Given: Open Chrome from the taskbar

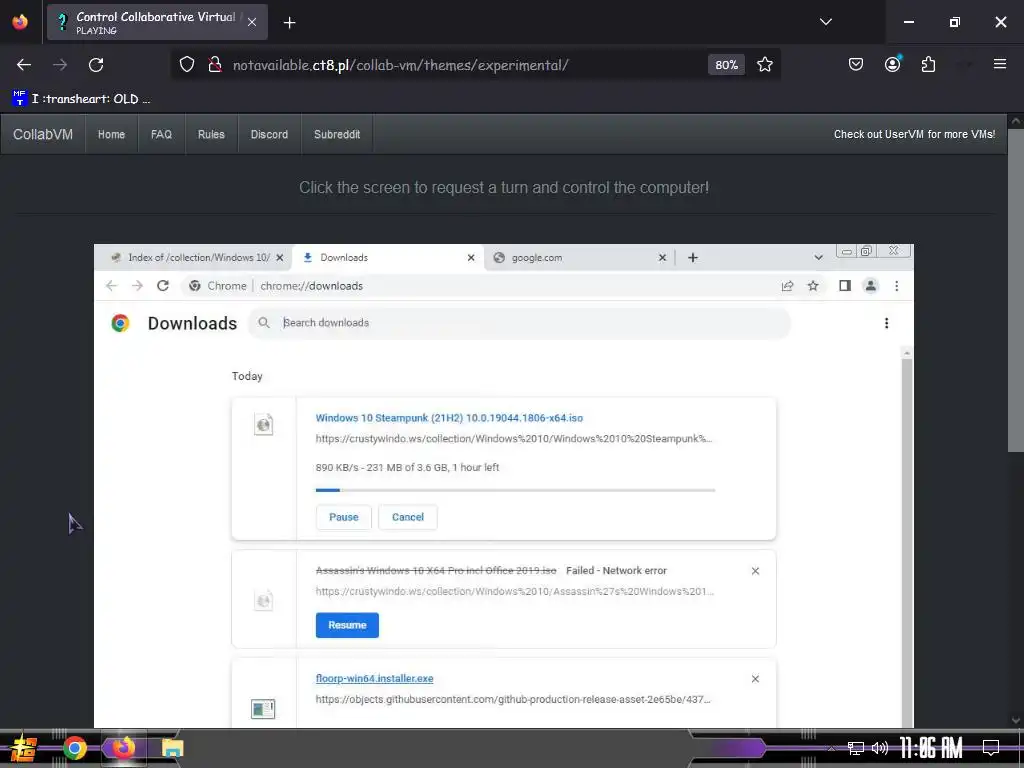Looking at the screenshot, I should click(x=74, y=748).
